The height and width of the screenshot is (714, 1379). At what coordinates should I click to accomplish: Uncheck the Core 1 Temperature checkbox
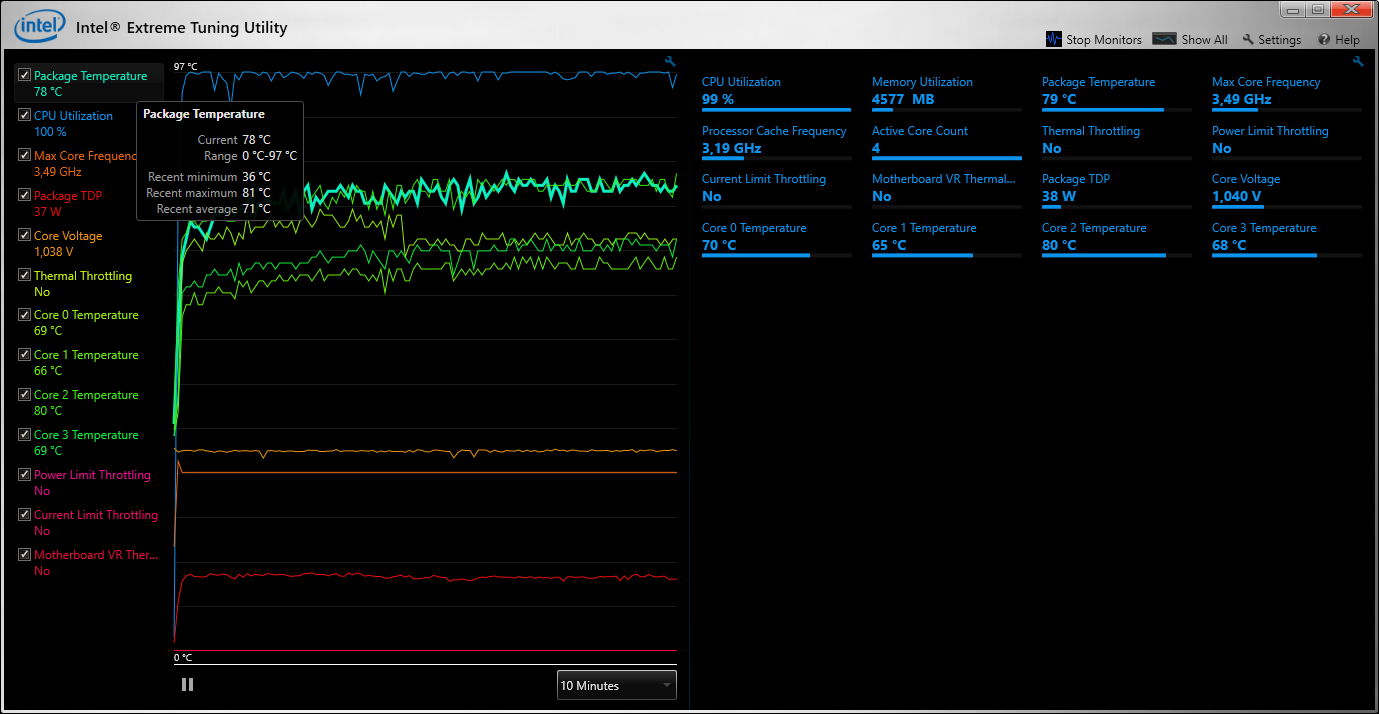pos(25,354)
